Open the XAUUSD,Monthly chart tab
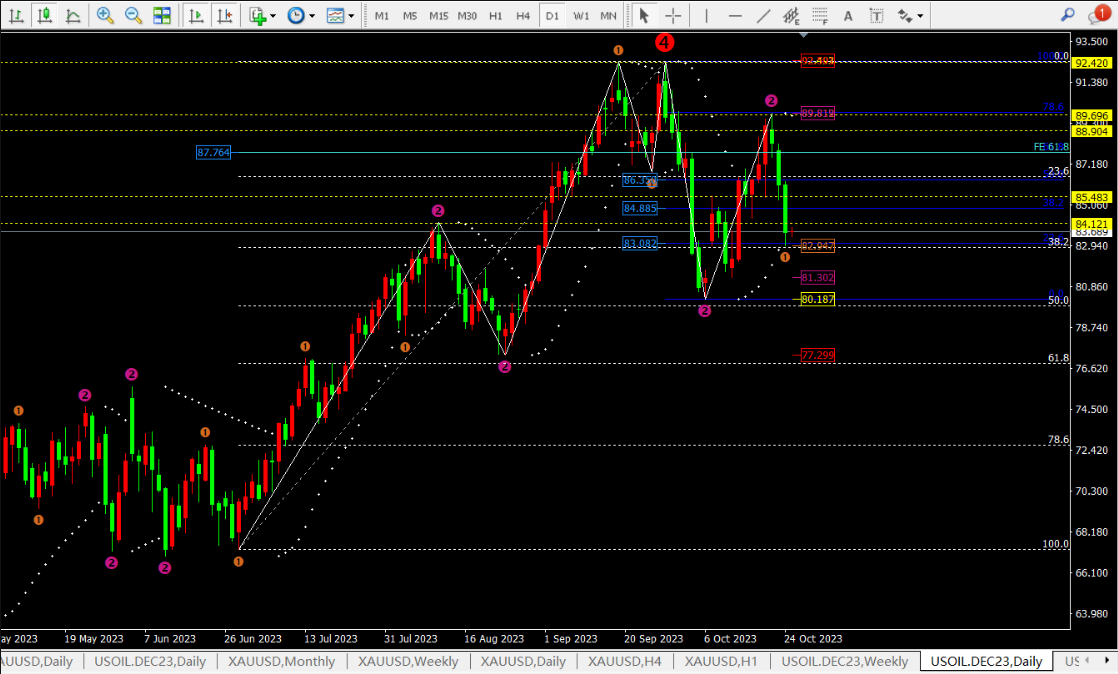This screenshot has height=674, width=1118. [282, 661]
